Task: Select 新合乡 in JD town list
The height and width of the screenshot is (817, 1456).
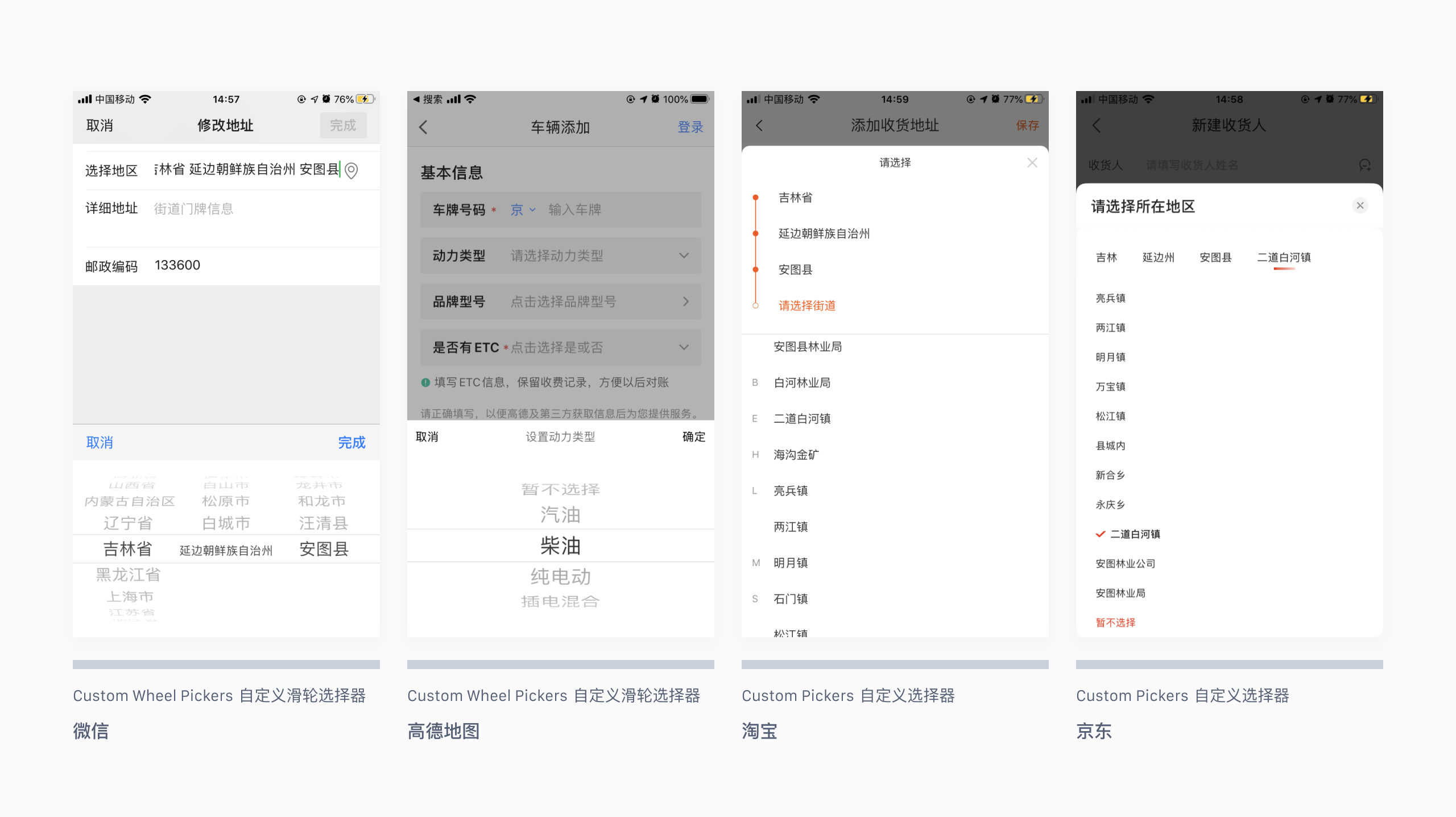Action: 1110,475
